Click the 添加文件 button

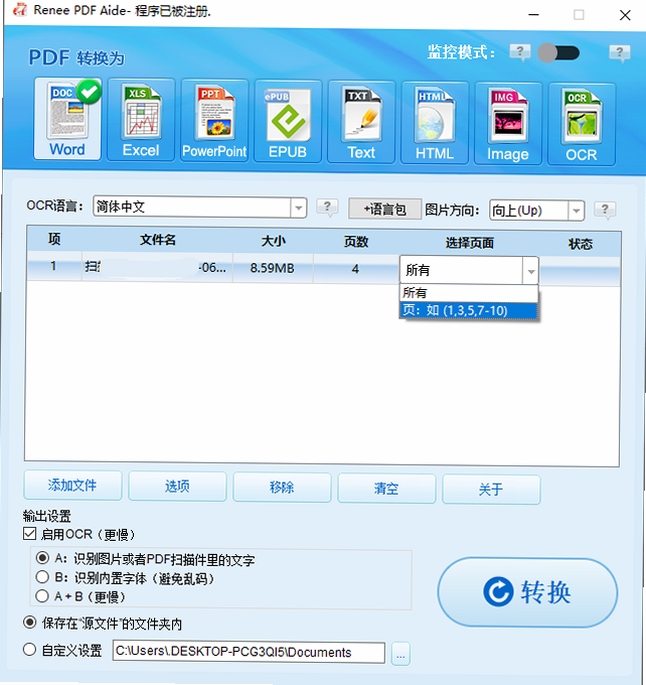[73, 485]
